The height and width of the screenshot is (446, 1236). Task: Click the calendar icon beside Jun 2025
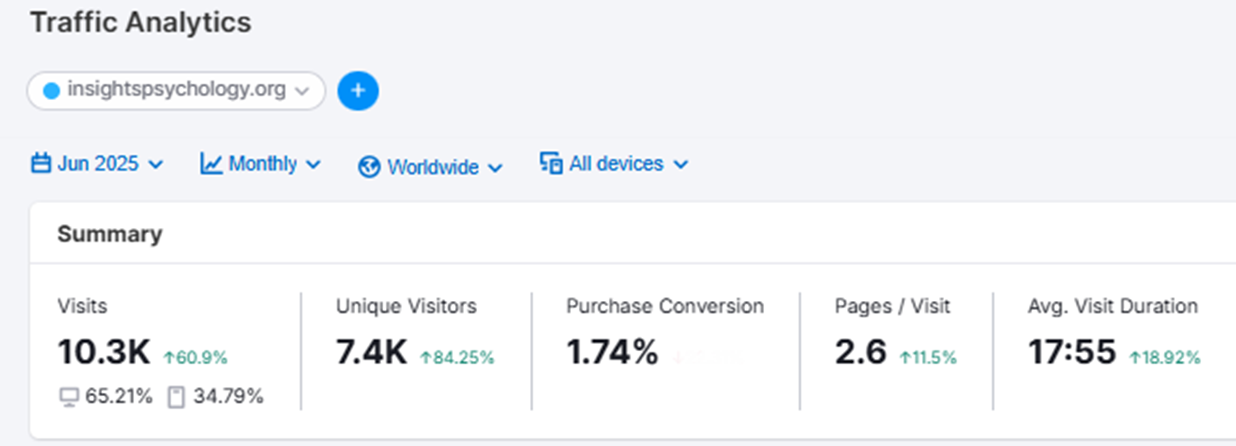point(41,164)
